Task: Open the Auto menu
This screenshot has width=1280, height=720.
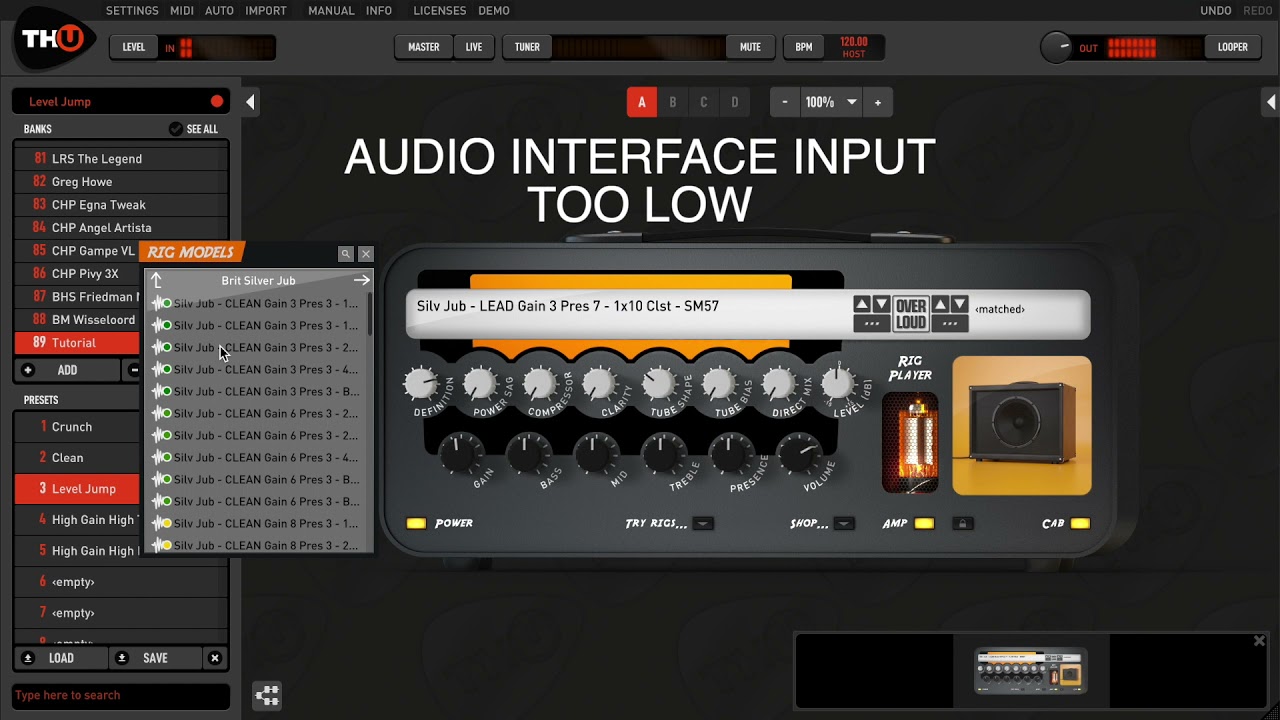Action: 219,11
